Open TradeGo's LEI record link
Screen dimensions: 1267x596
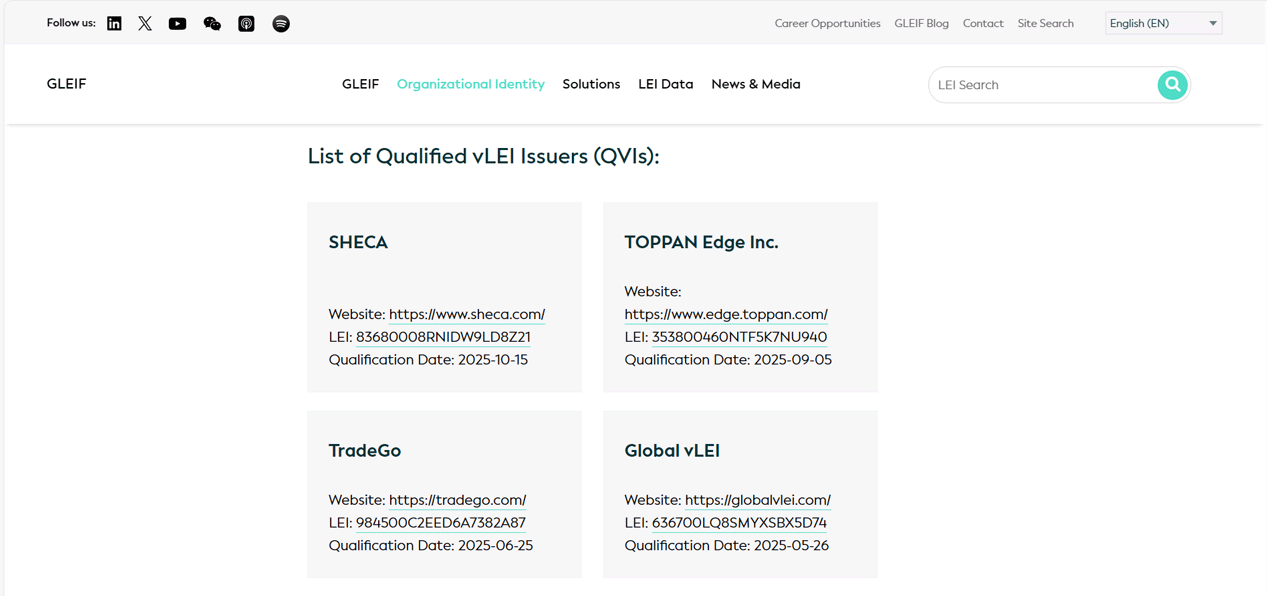click(x=440, y=523)
